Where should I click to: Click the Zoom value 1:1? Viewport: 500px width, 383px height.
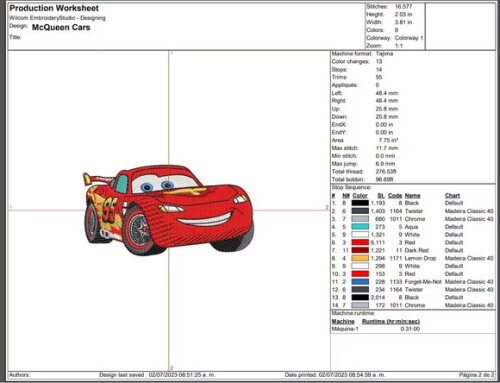pyautogui.click(x=399, y=46)
